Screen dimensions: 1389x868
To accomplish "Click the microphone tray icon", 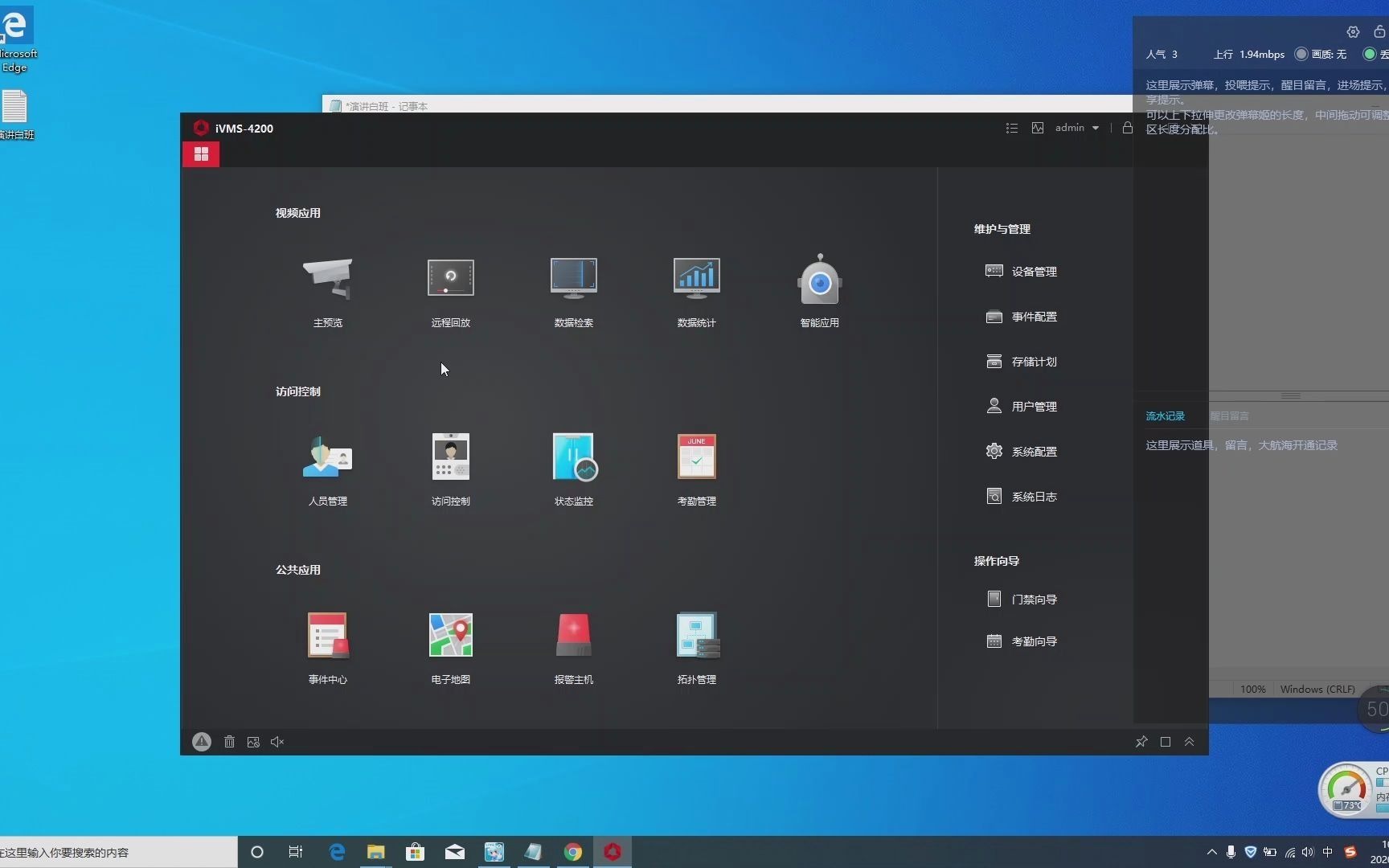I will [x=1231, y=852].
